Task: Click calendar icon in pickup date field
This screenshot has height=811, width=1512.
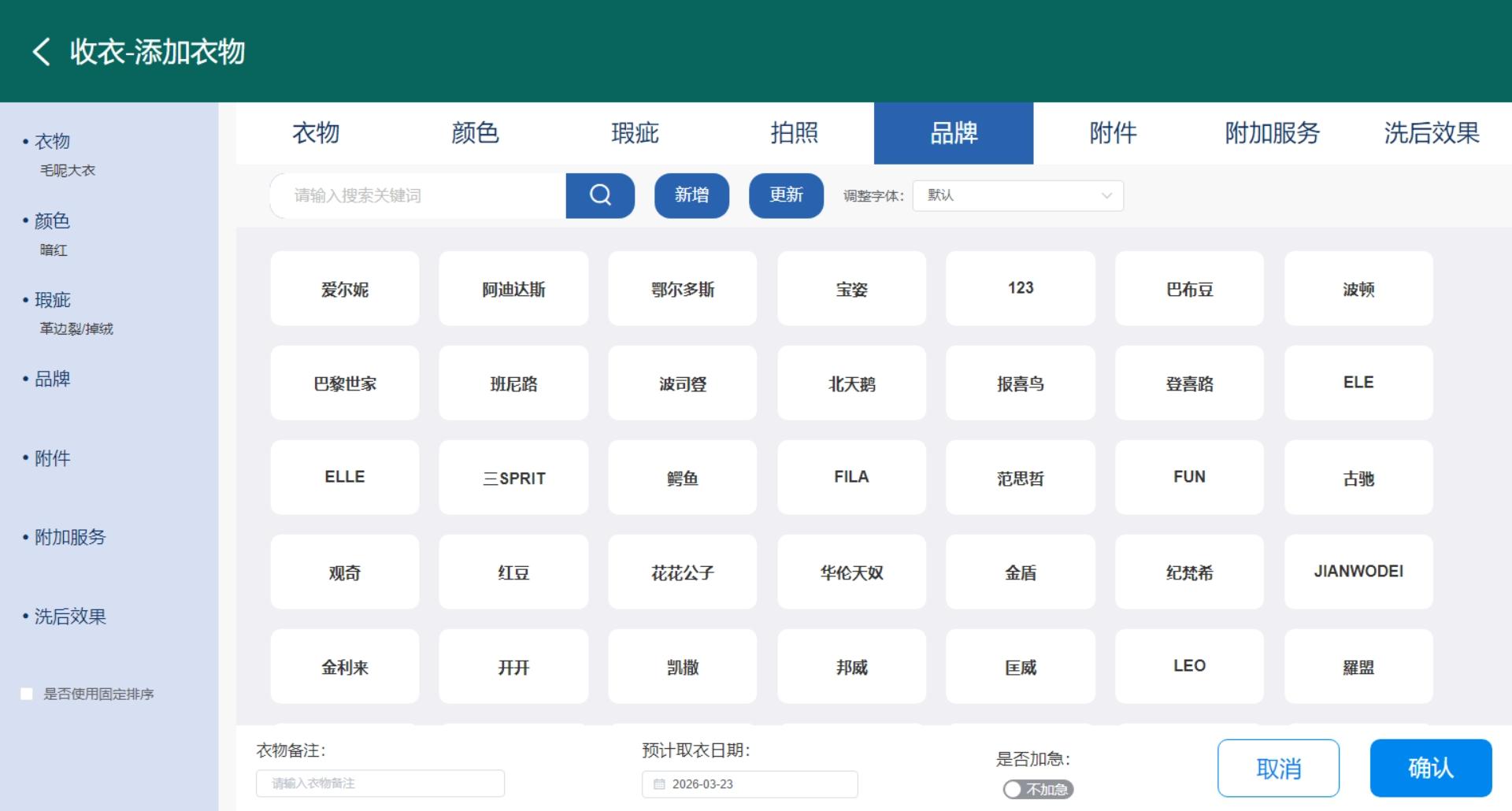Action: [659, 784]
